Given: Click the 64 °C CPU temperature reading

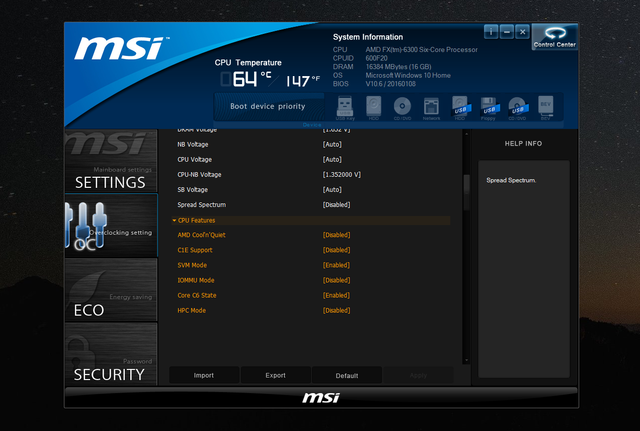Looking at the screenshot, I should (246, 79).
